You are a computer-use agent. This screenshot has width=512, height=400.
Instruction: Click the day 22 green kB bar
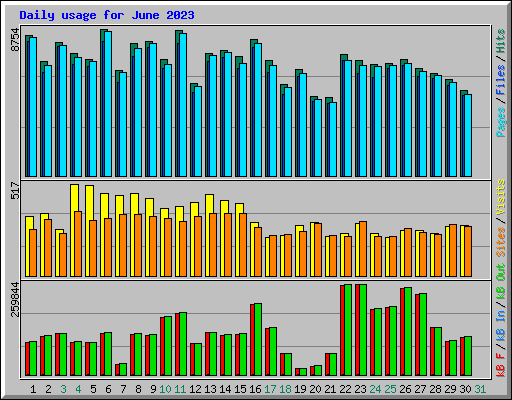tap(348, 330)
